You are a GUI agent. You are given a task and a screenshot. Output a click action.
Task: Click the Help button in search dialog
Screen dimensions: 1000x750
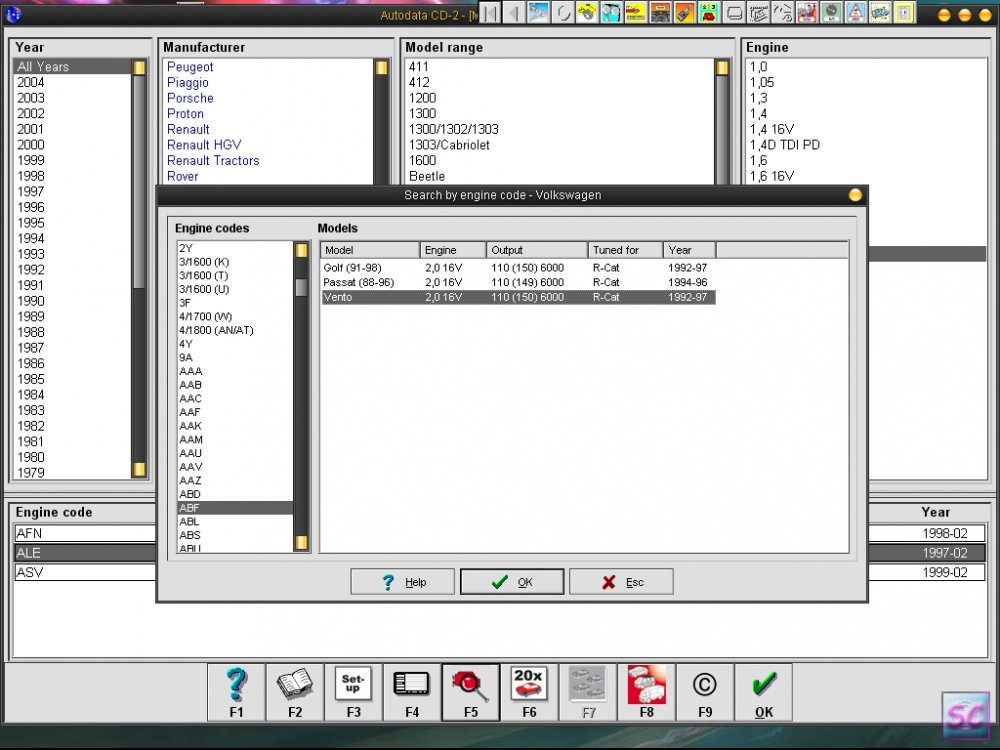click(402, 582)
